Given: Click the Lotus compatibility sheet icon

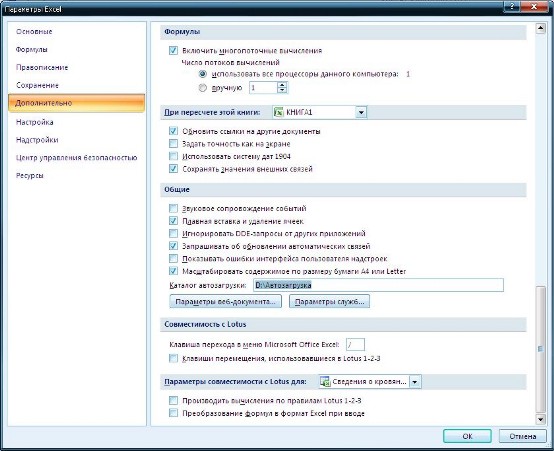Looking at the screenshot, I should coord(325,381).
